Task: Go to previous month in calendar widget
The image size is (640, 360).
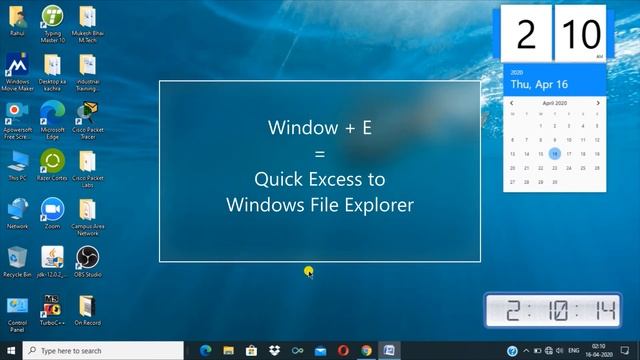Action: (511, 103)
